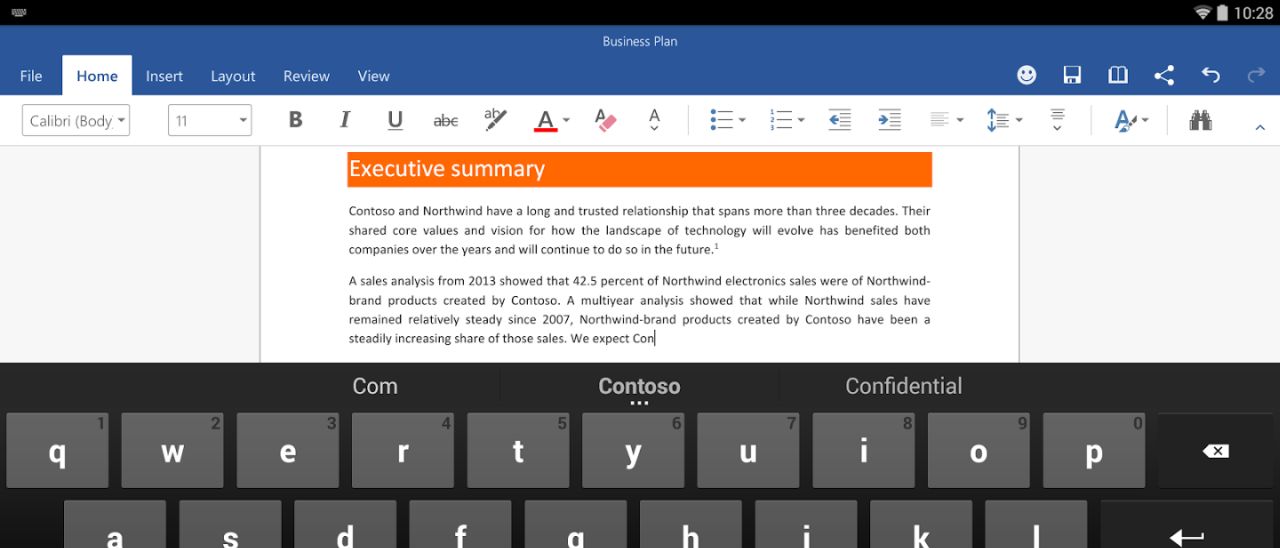The width and height of the screenshot is (1280, 548).
Task: Redo the last action
Action: pos(1256,75)
